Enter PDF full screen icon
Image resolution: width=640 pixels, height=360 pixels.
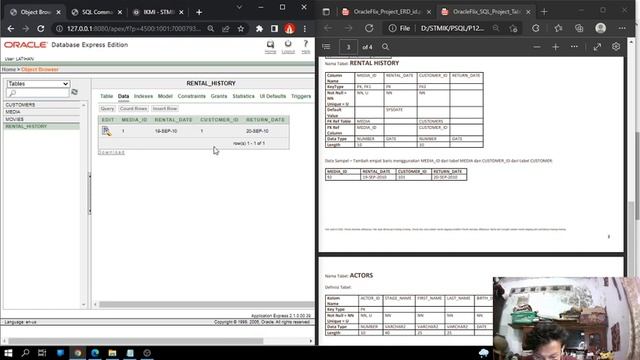coord(597,47)
